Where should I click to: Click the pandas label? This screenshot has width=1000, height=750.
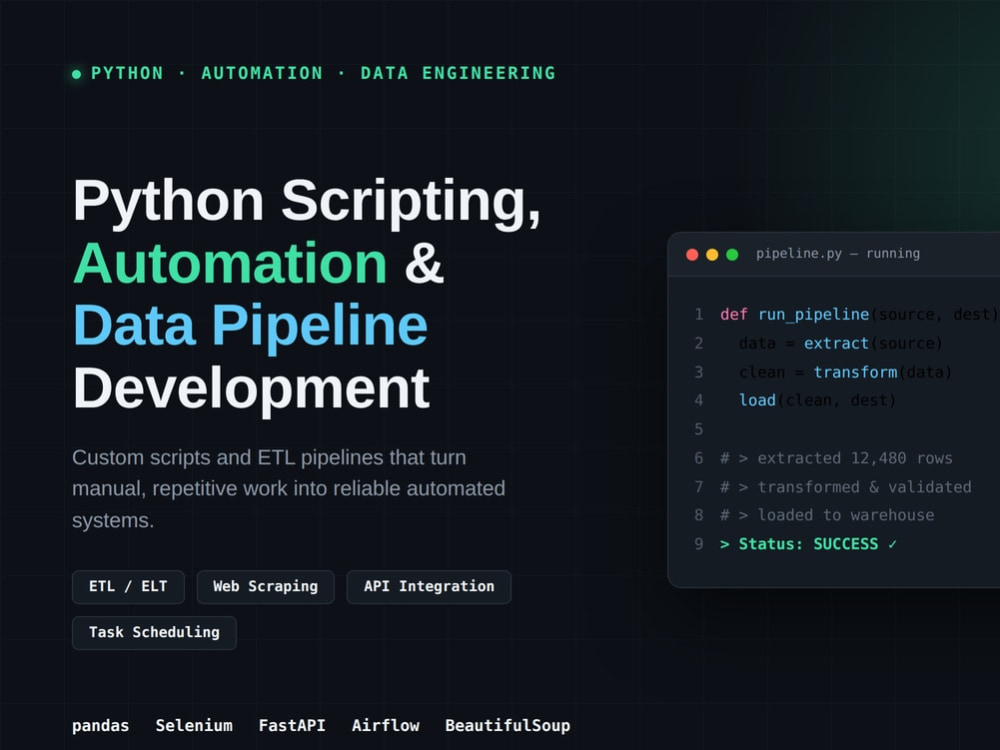[100, 726]
